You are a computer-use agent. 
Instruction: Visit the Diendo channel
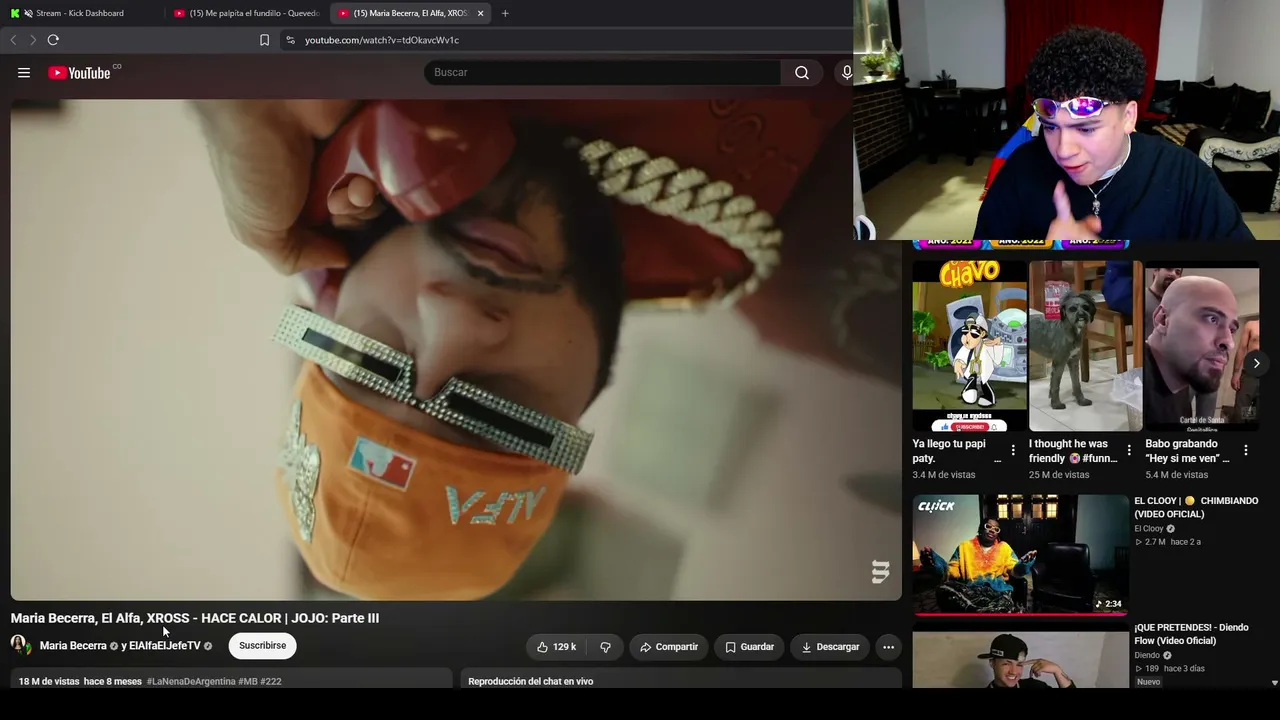click(1147, 656)
